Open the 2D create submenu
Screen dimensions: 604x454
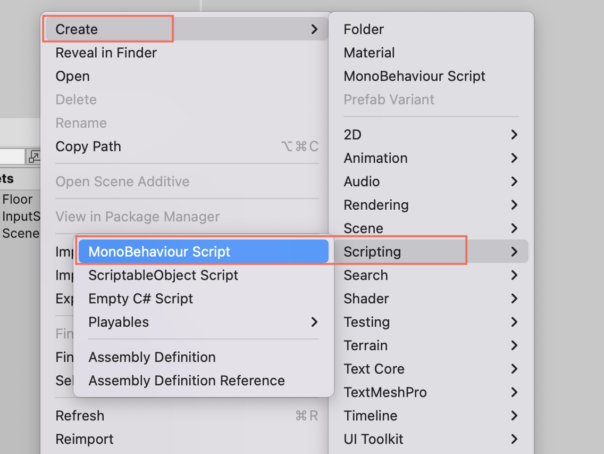pyautogui.click(x=431, y=134)
